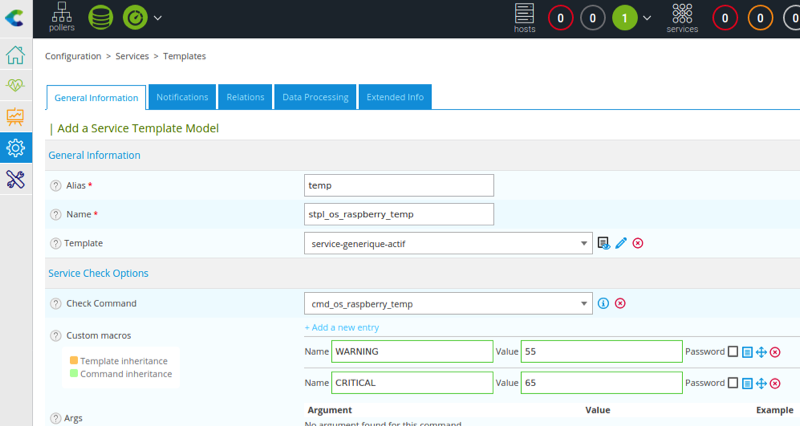
Task: Check the Password box for WARNING macro
Action: click(733, 352)
